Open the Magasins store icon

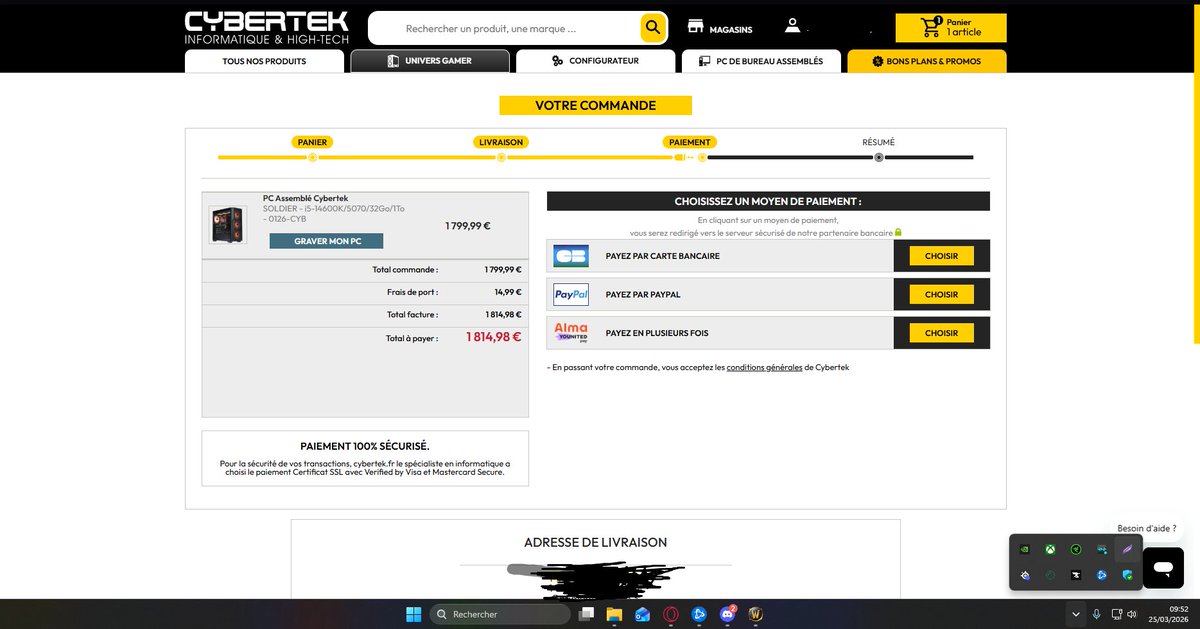point(697,26)
